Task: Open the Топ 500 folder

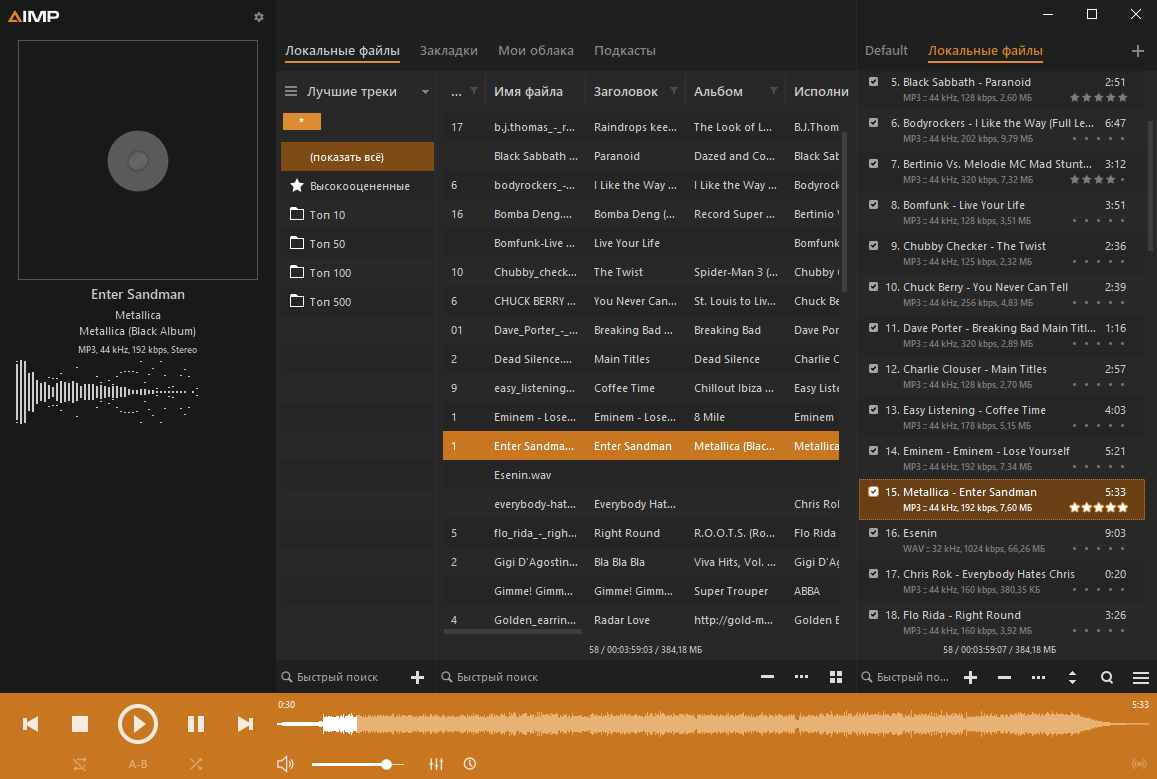Action: pos(357,302)
